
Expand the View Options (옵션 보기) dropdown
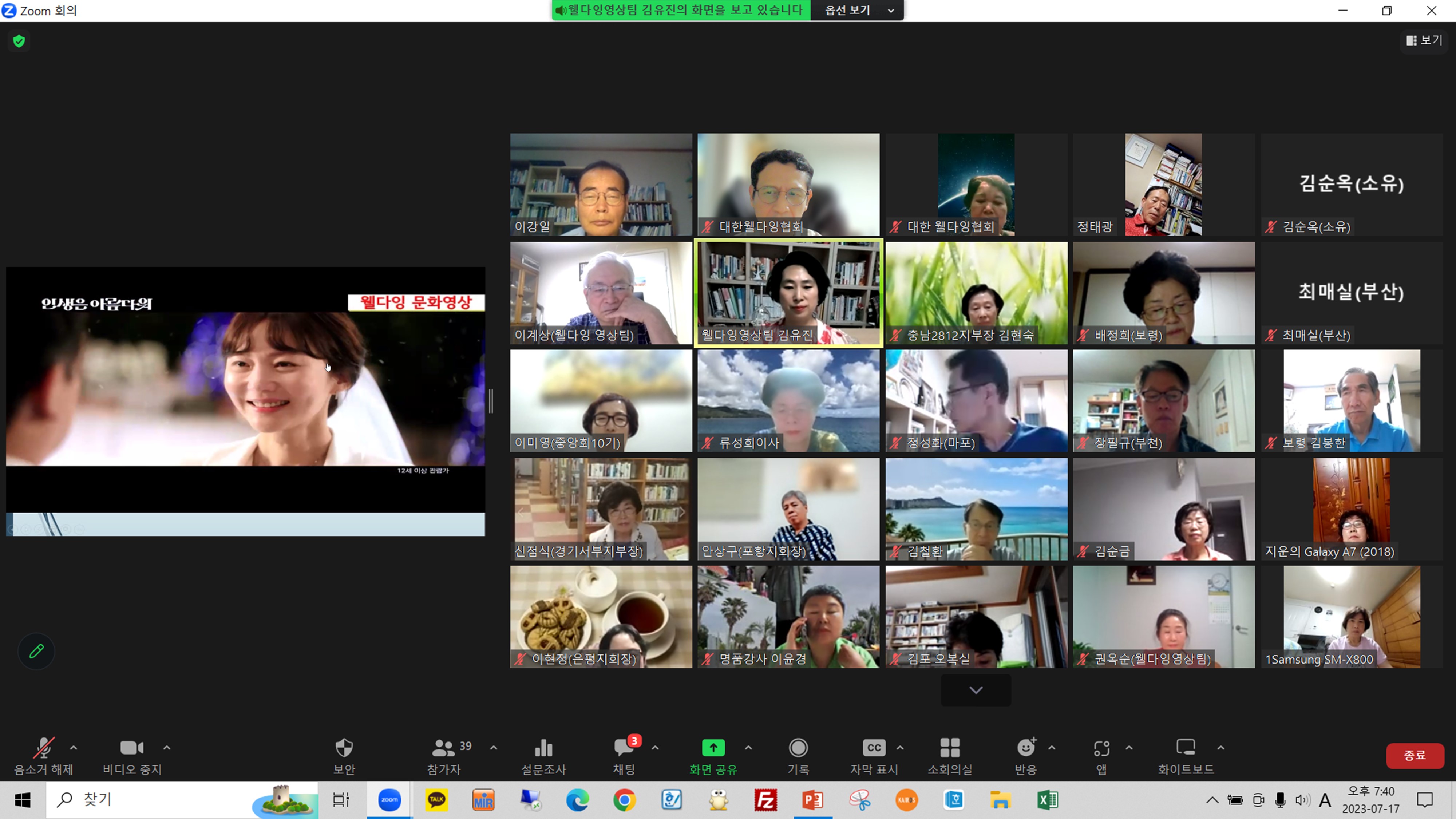857,10
